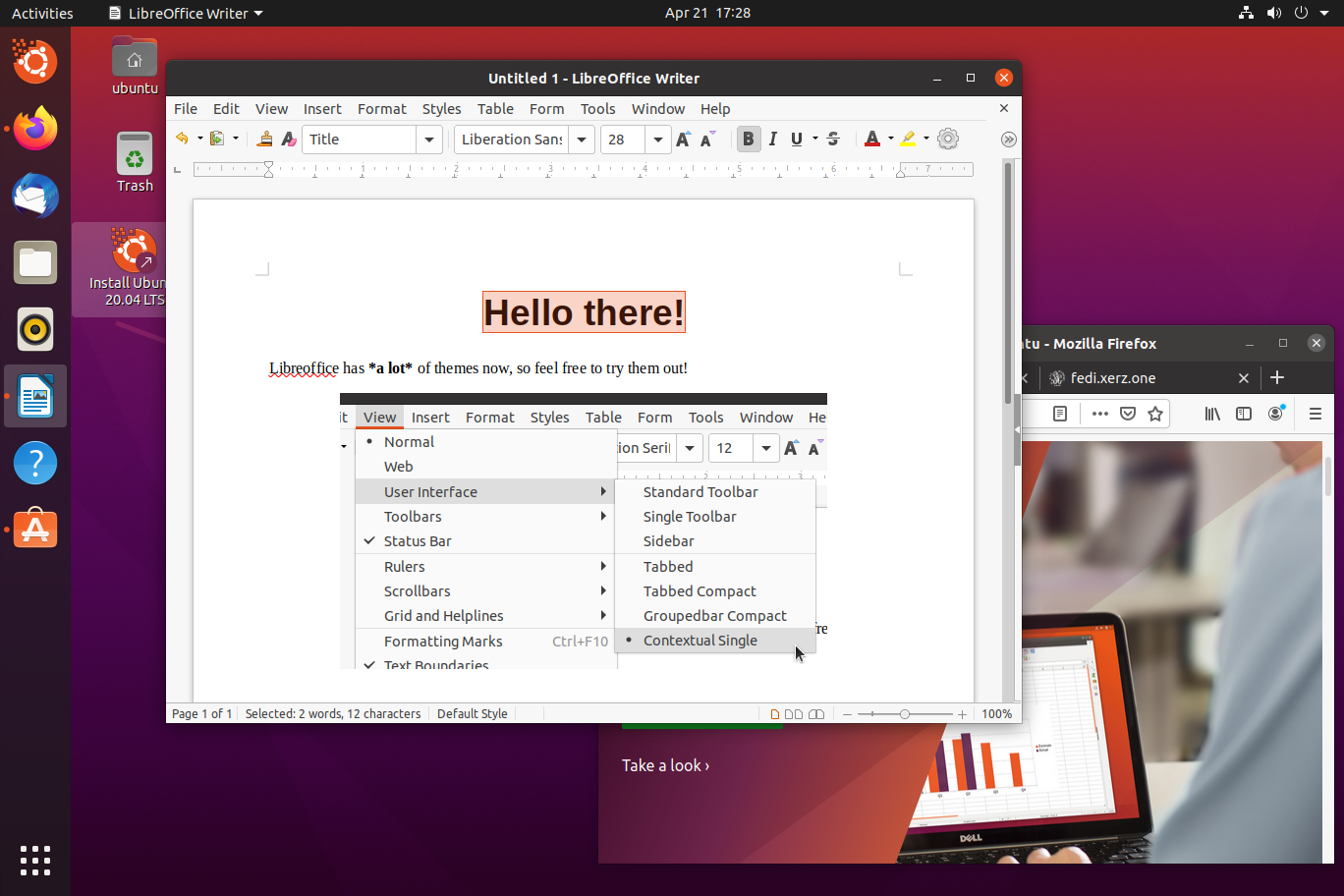The height and width of the screenshot is (896, 1344).
Task: Open the Table menu
Action: (495, 109)
